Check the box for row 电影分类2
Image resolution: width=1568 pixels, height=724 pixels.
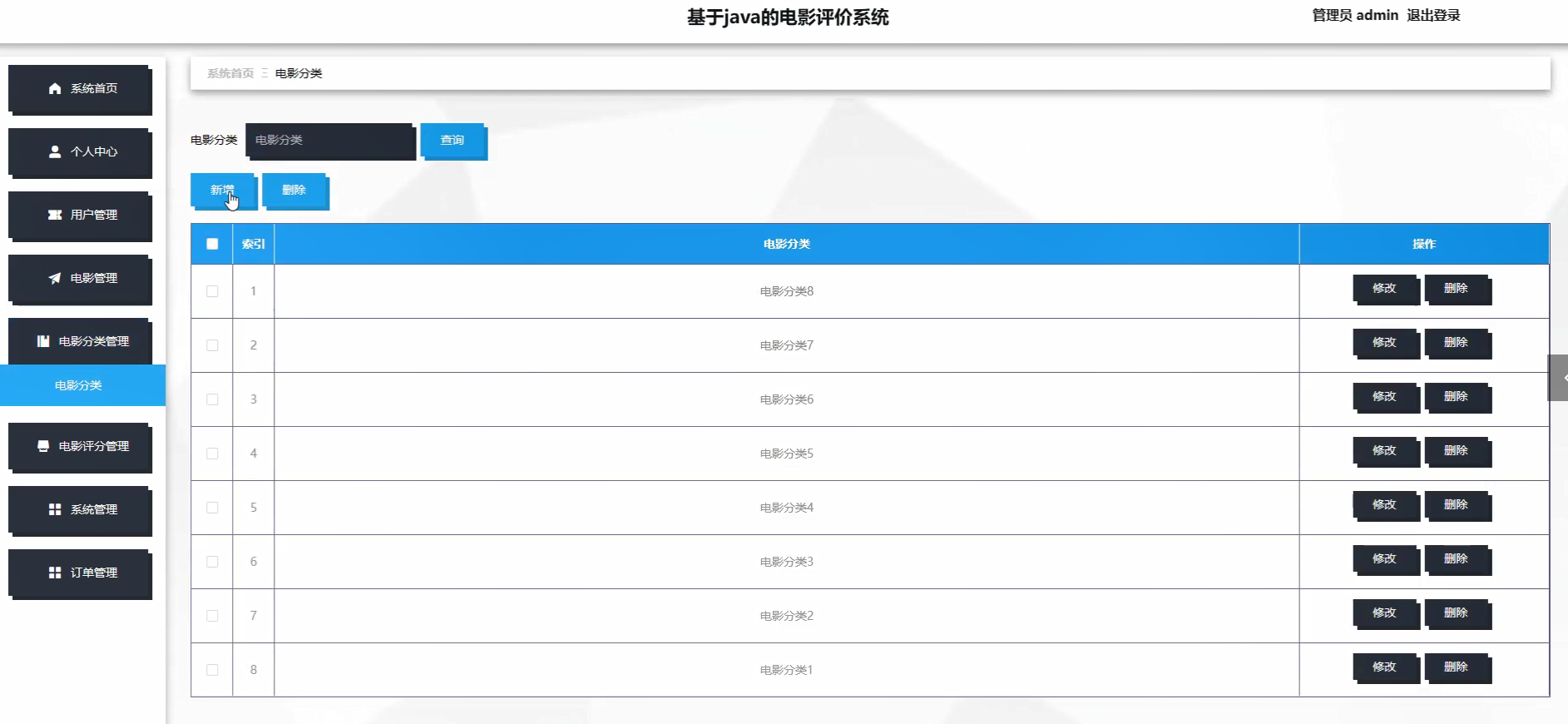point(212,616)
